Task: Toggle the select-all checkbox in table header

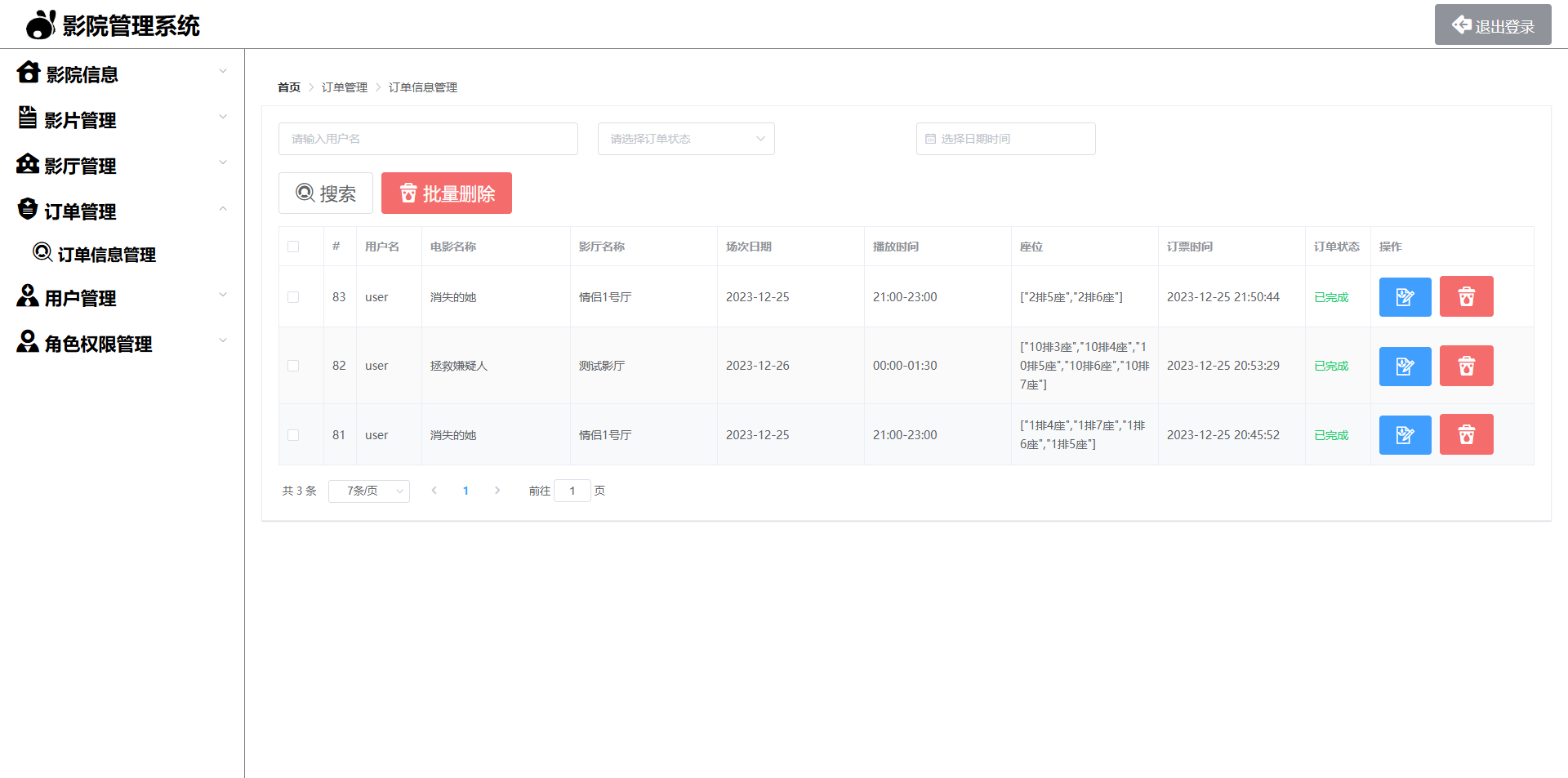Action: tap(294, 246)
